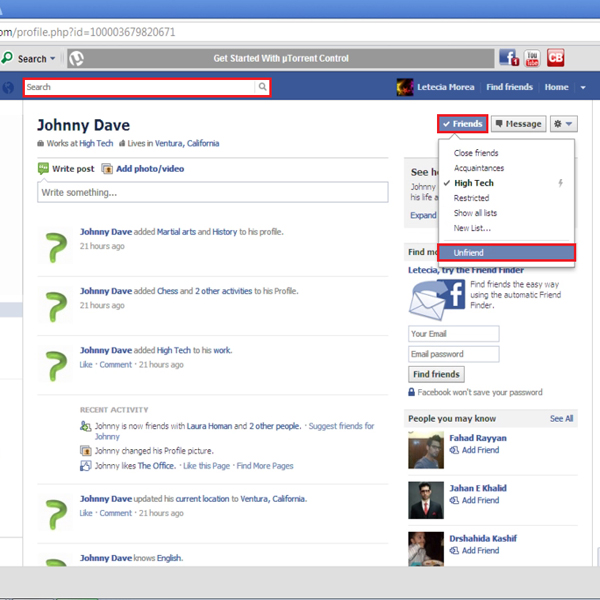Image resolution: width=600 pixels, height=600 pixels.
Task: Choose Show all lists in friend menu
Action: [475, 213]
